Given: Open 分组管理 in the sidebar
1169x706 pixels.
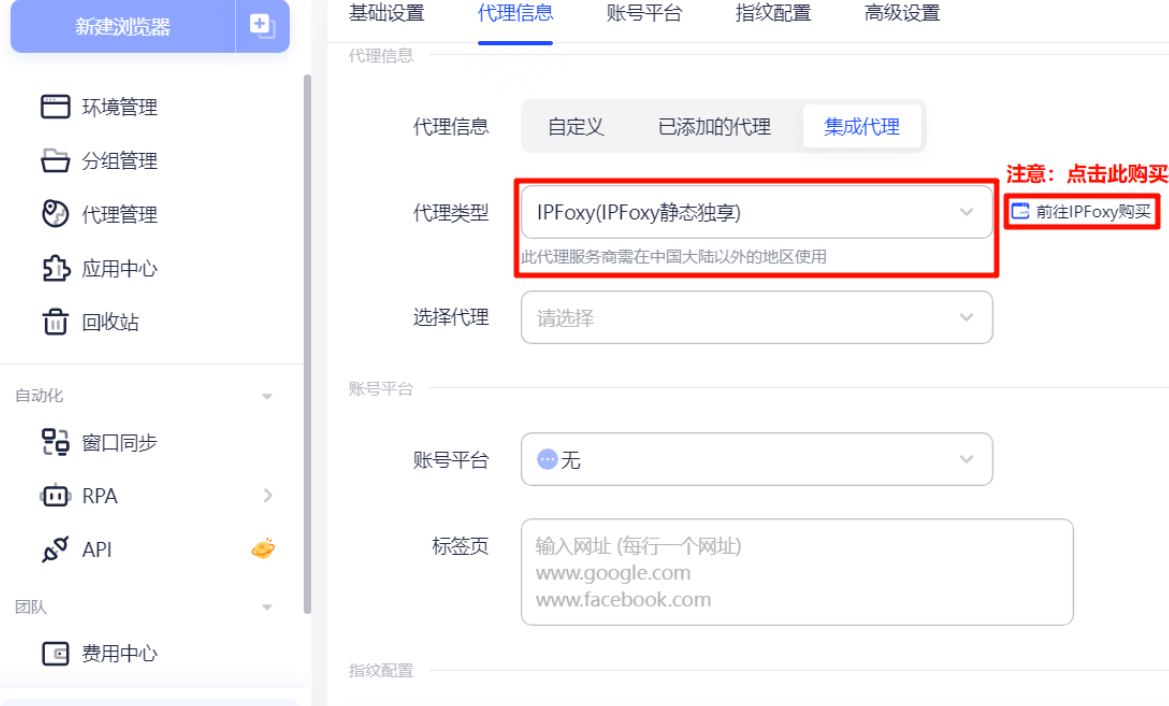Looking at the screenshot, I should 119,160.
